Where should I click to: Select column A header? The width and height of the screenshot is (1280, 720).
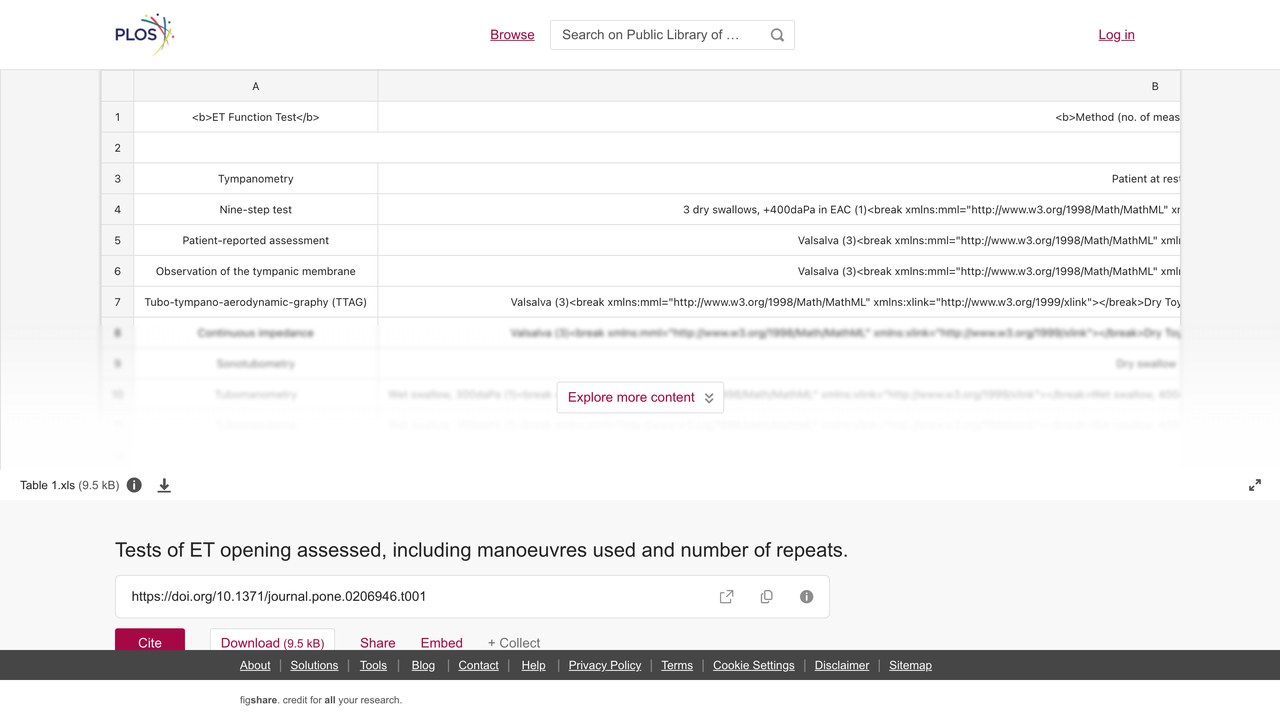pos(256,86)
